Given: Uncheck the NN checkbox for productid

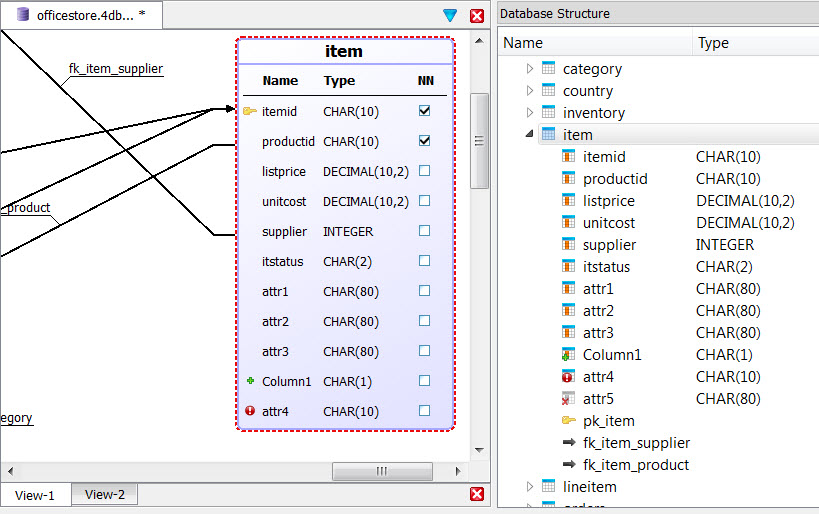Looking at the screenshot, I should coord(424,141).
